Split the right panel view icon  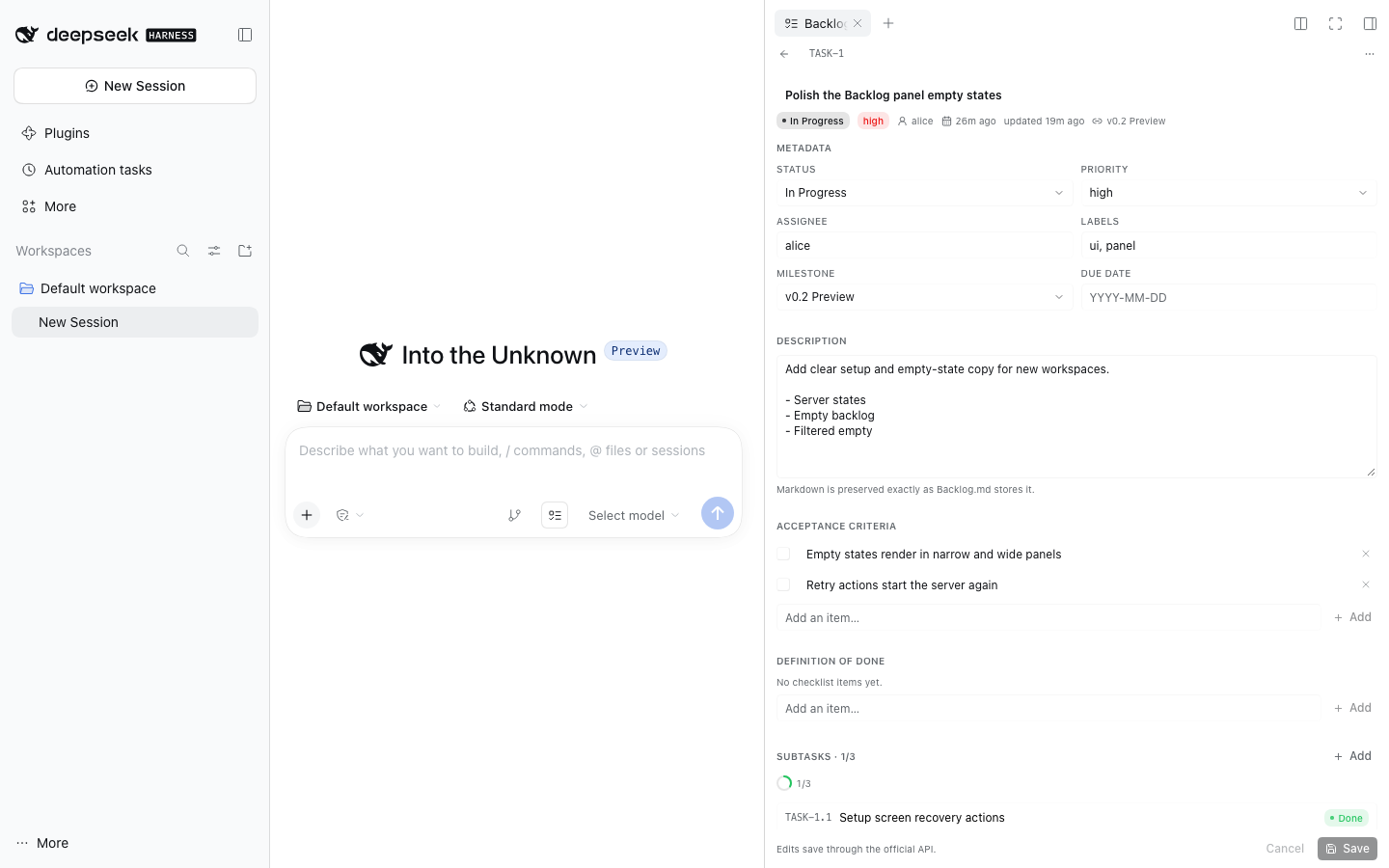pos(1300,23)
